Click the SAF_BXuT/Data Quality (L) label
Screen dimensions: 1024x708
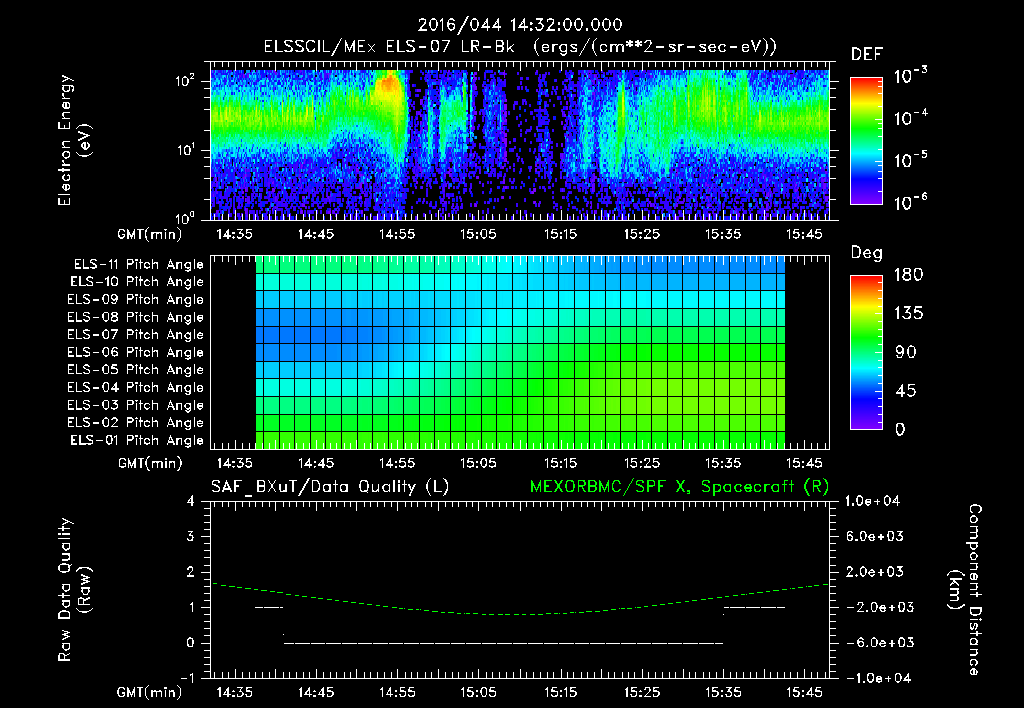coord(330,487)
